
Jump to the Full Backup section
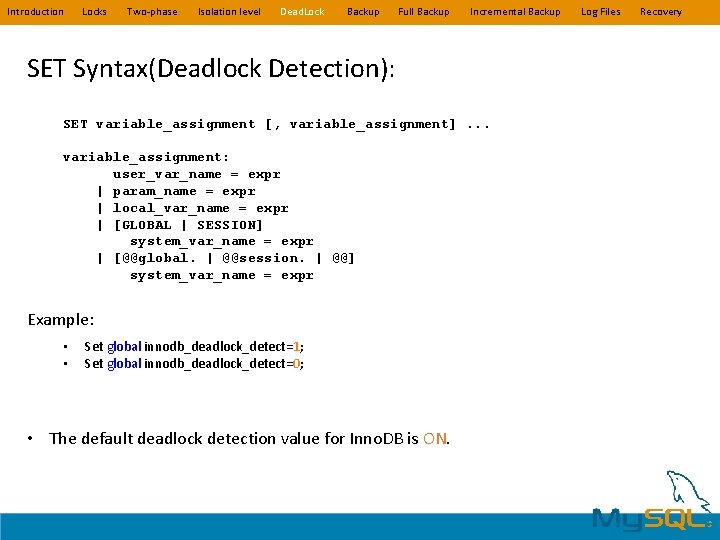(424, 12)
